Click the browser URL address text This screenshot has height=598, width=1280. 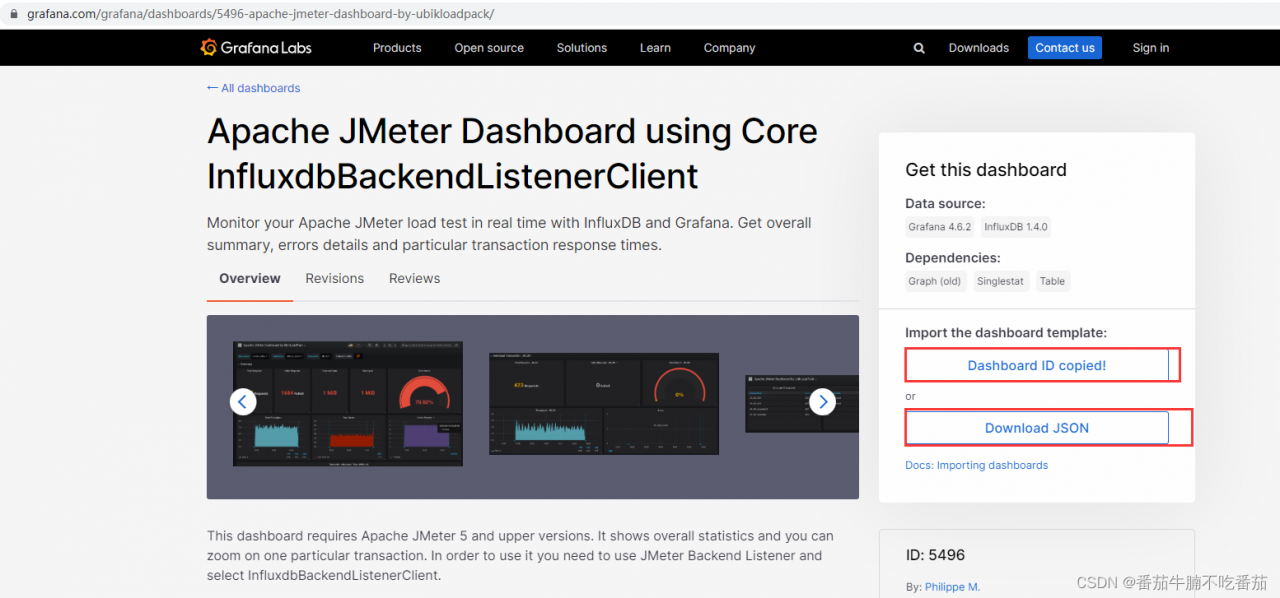[x=260, y=14]
